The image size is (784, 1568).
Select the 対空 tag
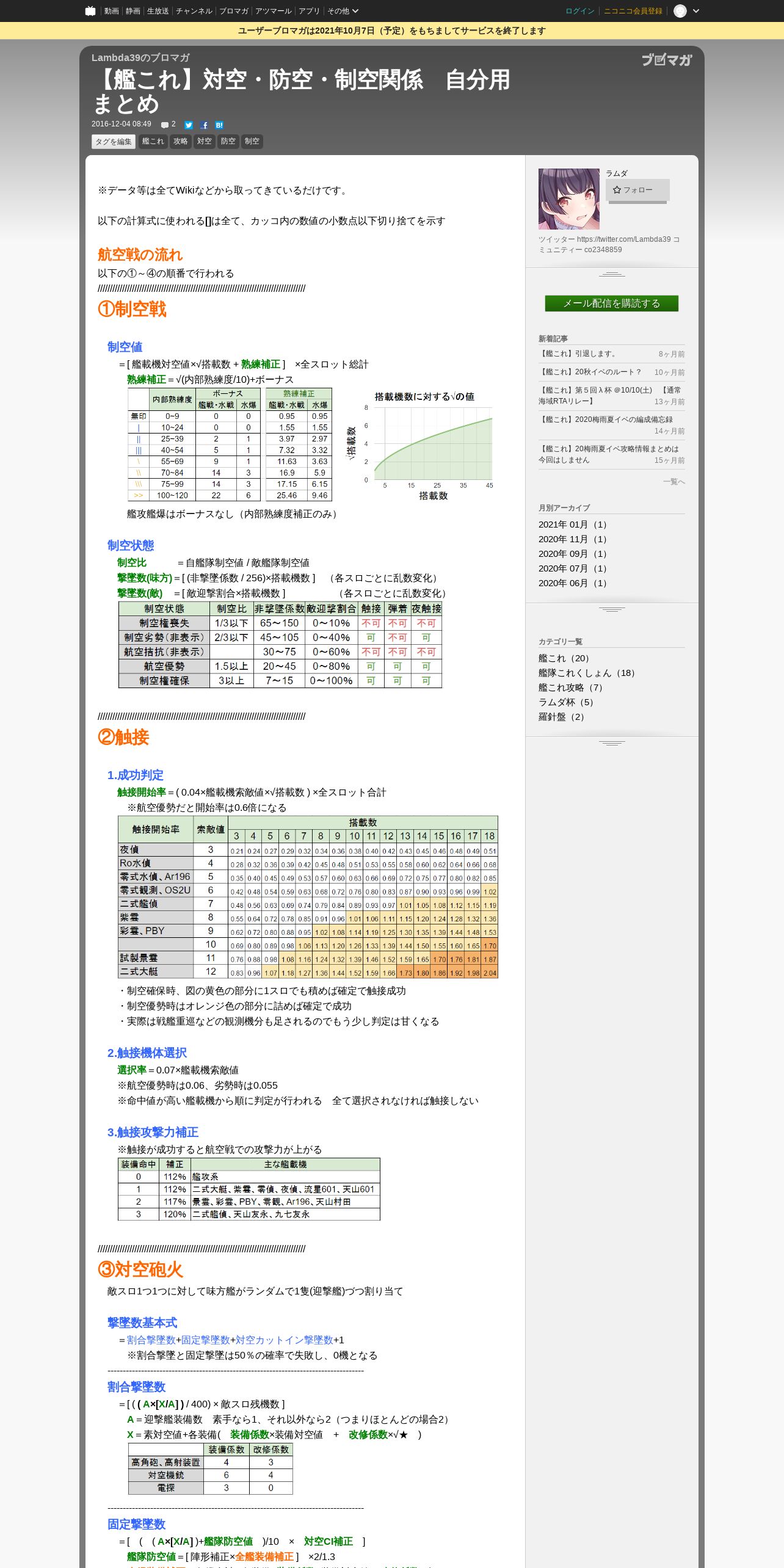(205, 141)
